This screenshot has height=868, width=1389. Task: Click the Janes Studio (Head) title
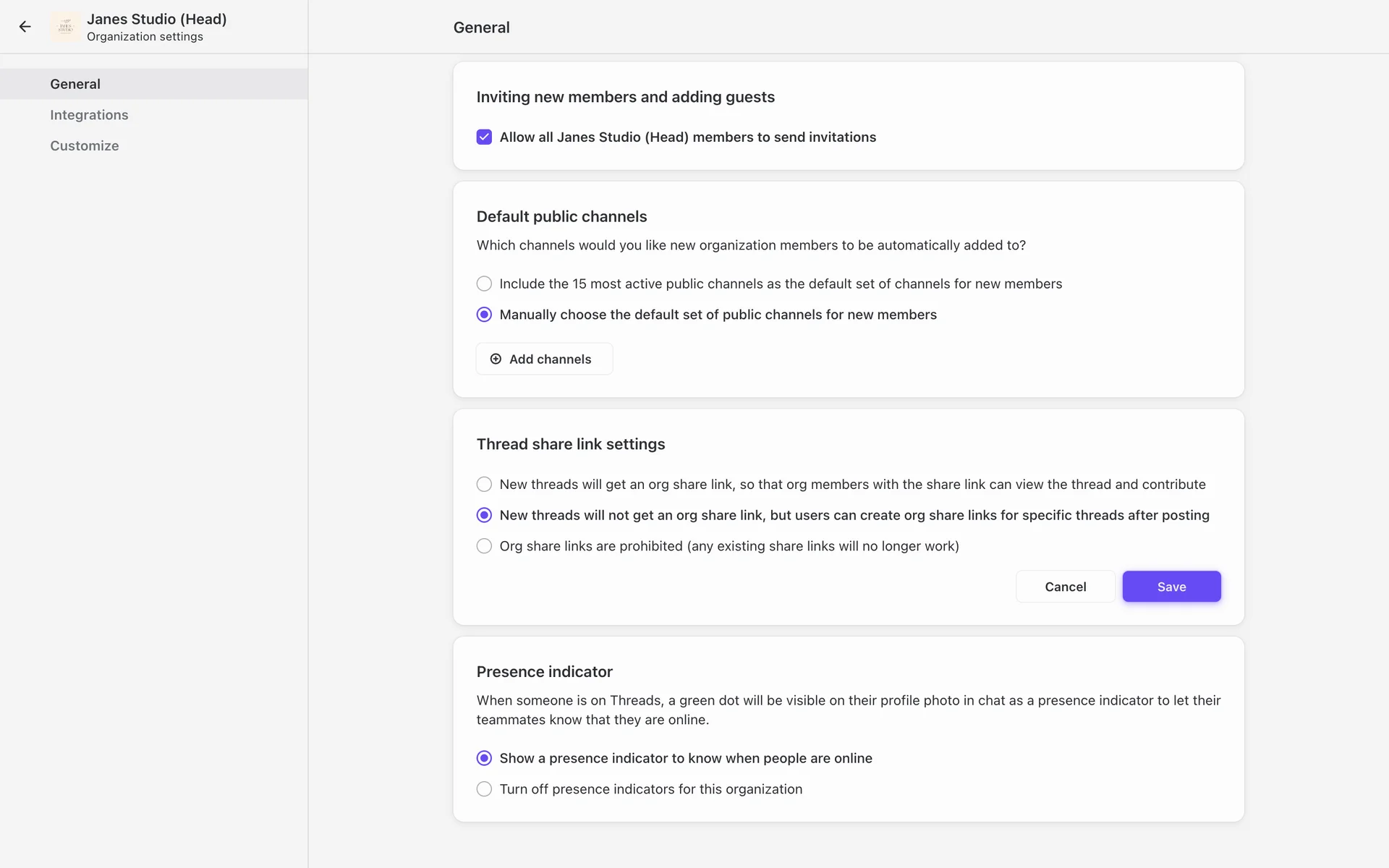(156, 19)
